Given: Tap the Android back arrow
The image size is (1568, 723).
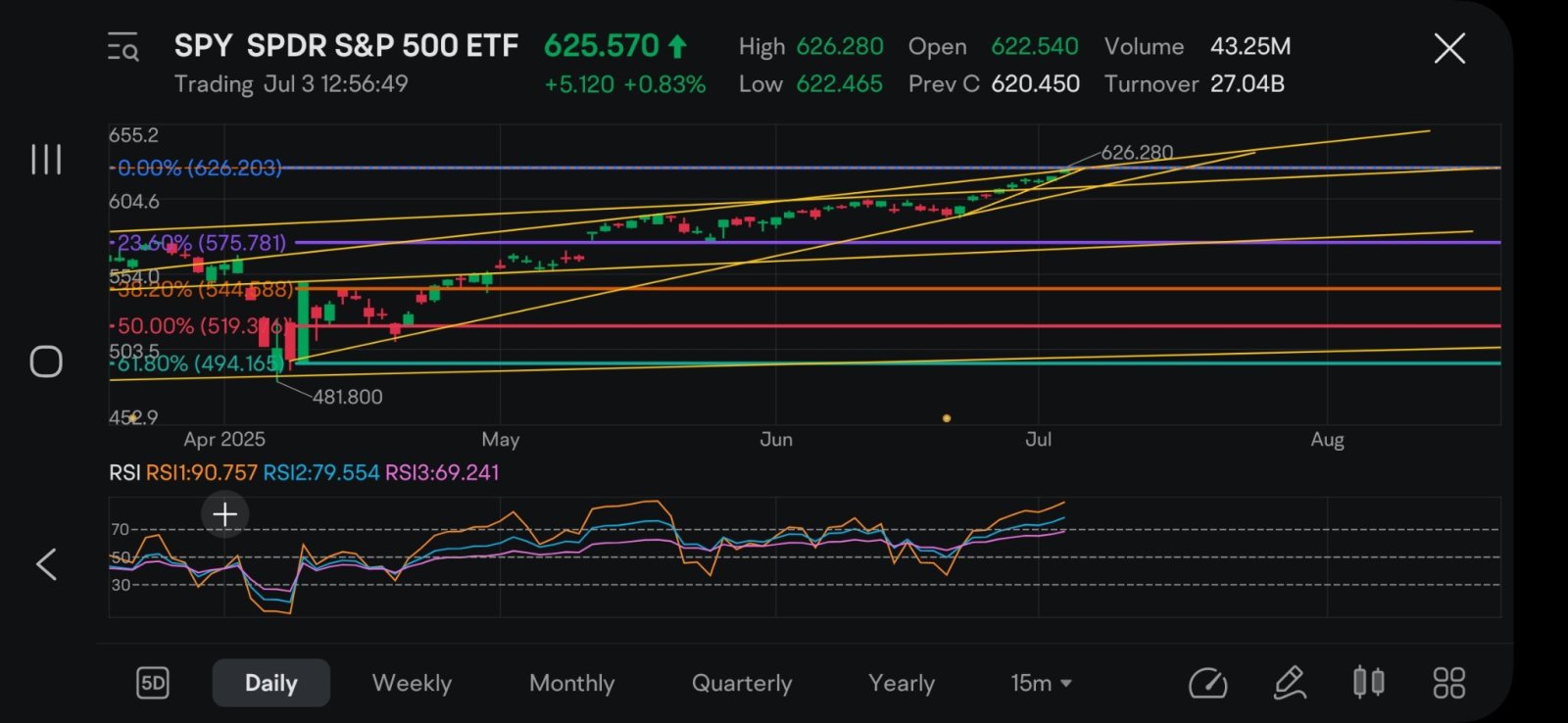Looking at the screenshot, I should (x=46, y=564).
